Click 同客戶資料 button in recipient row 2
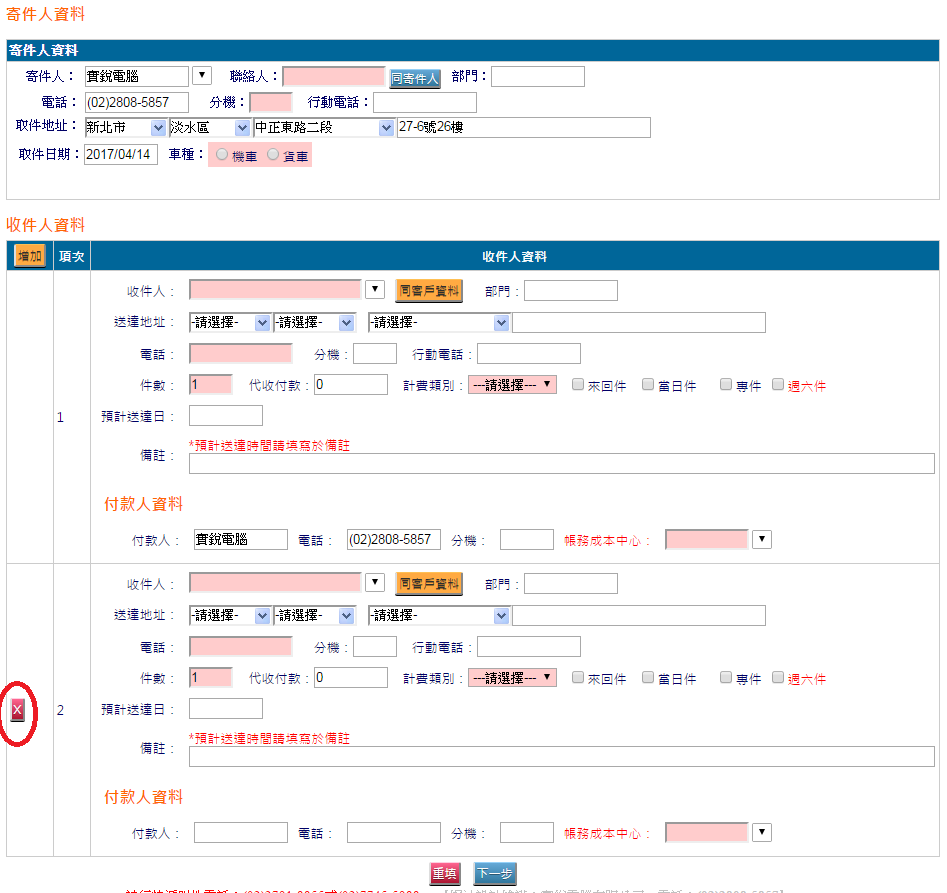The width and height of the screenshot is (947, 893). [x=429, y=584]
